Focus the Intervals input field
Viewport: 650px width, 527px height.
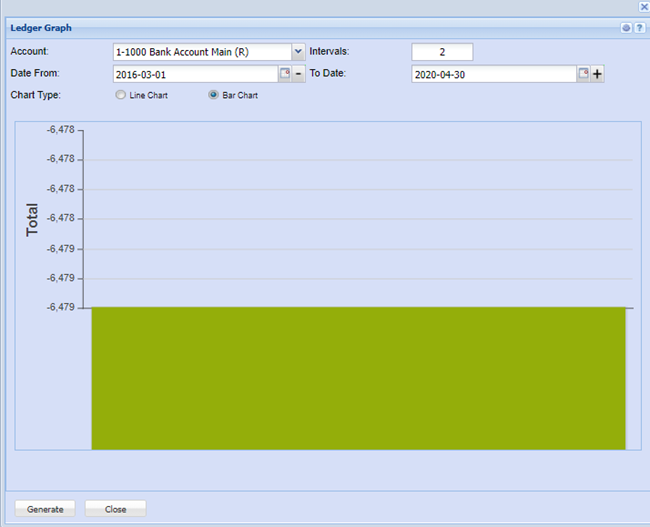point(442,52)
